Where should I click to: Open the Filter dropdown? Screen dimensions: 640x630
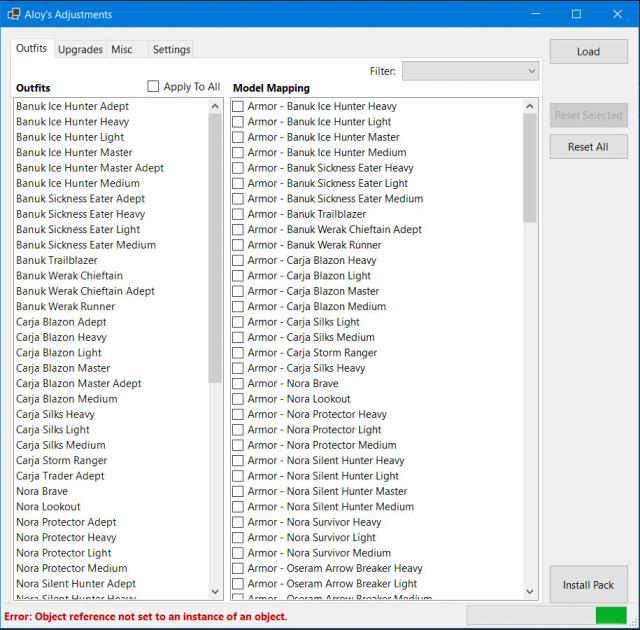pyautogui.click(x=470, y=71)
